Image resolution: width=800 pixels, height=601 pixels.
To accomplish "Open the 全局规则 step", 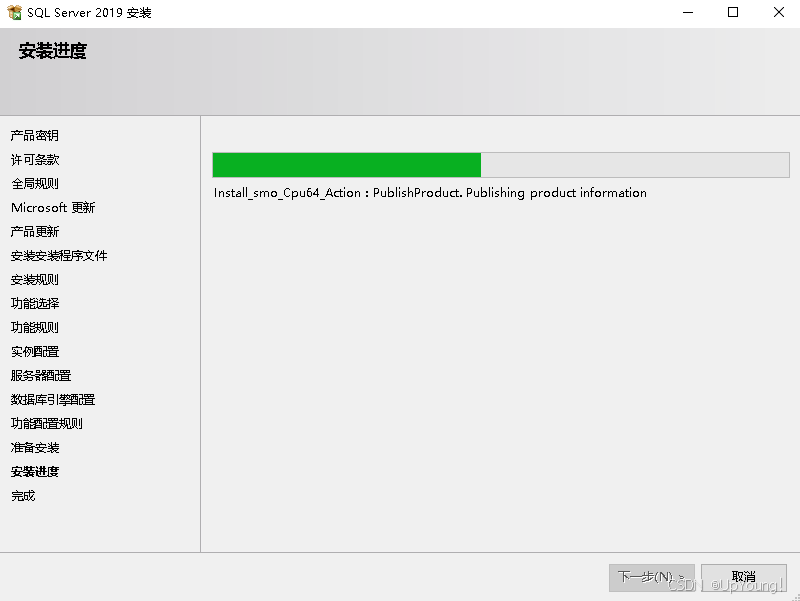I will click(x=35, y=184).
